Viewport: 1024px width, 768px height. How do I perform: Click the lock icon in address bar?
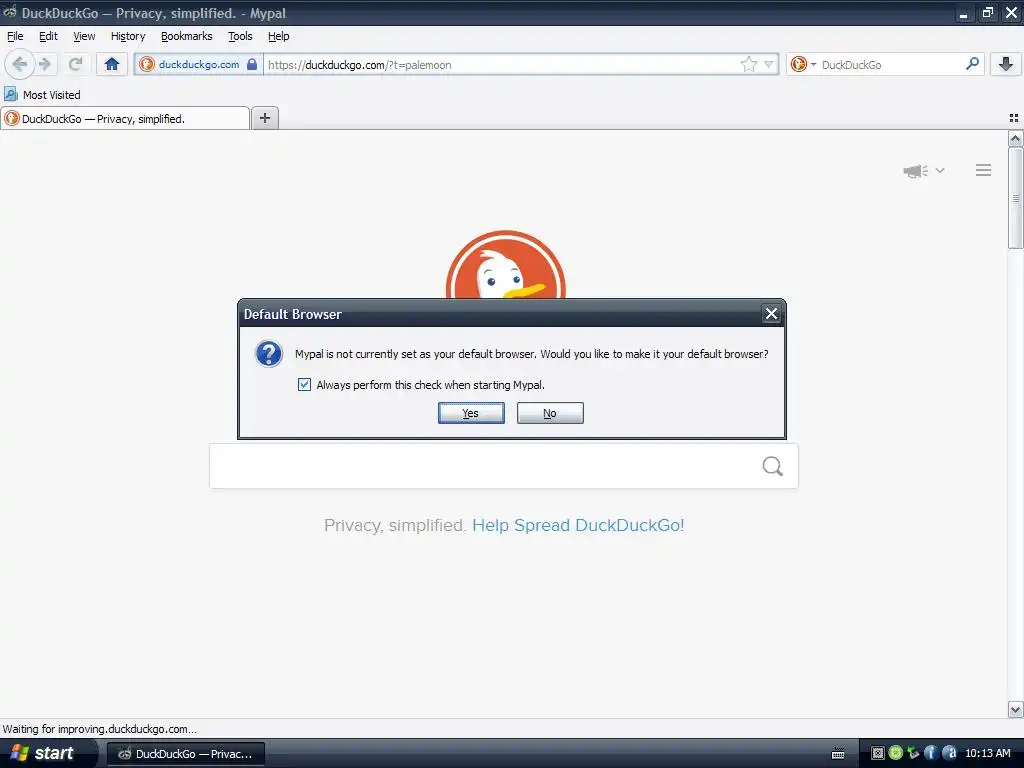coord(252,64)
